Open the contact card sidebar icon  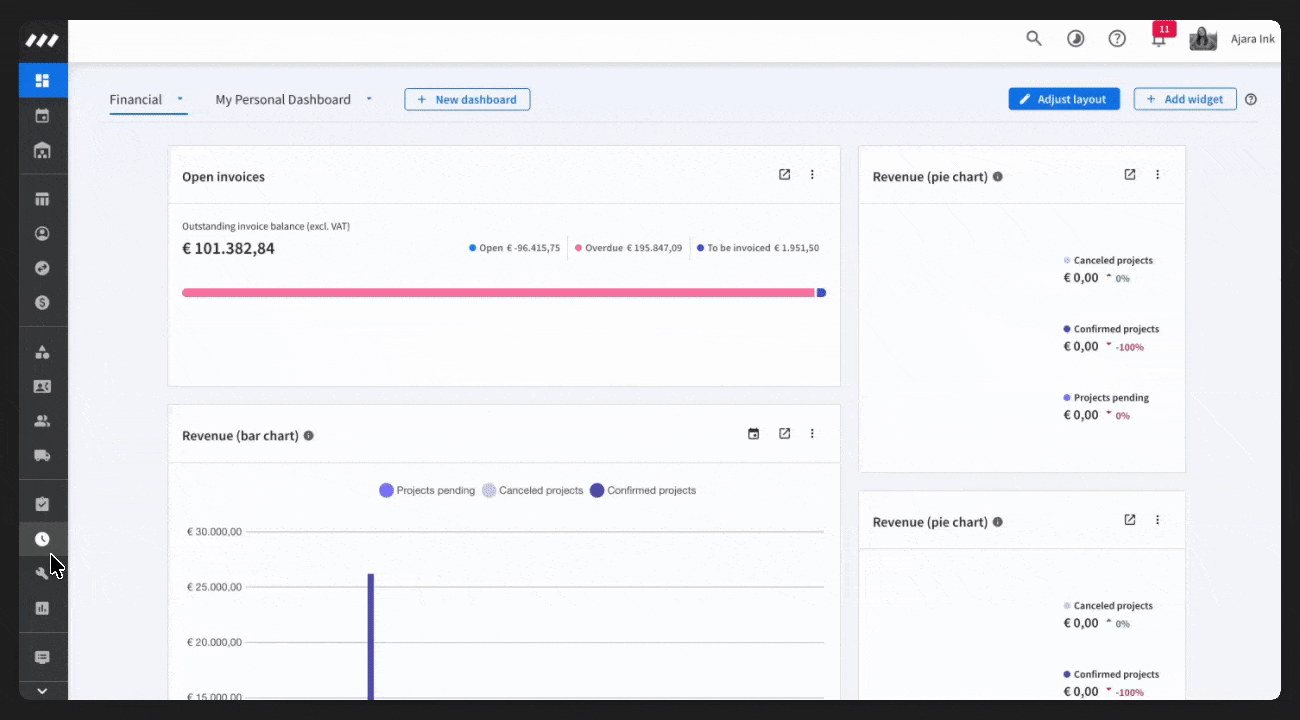point(42,386)
